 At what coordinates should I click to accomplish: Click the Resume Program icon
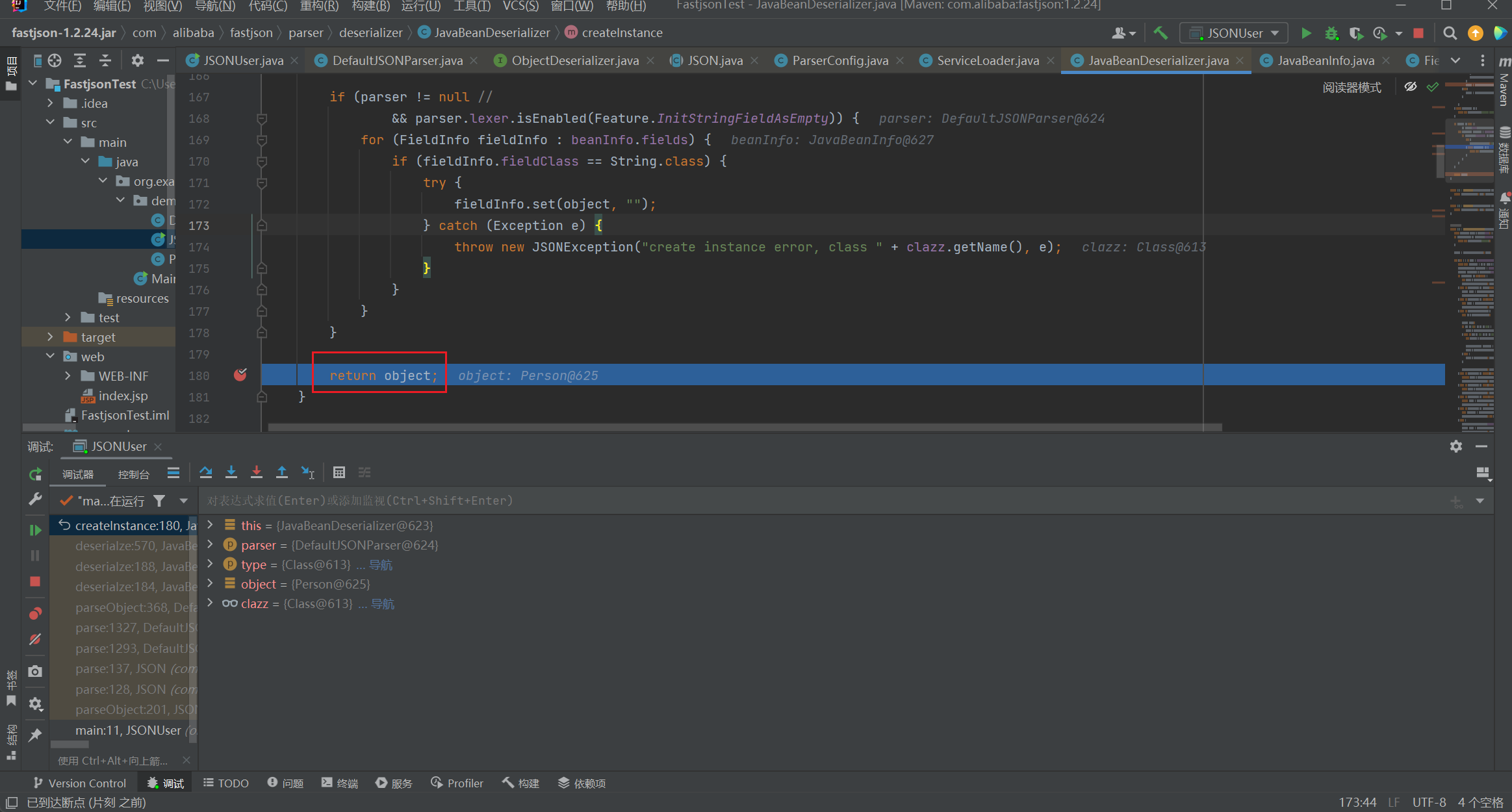[35, 530]
